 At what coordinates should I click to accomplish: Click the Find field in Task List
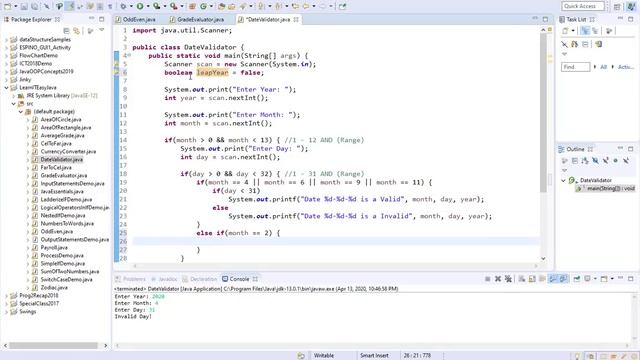click(x=576, y=67)
